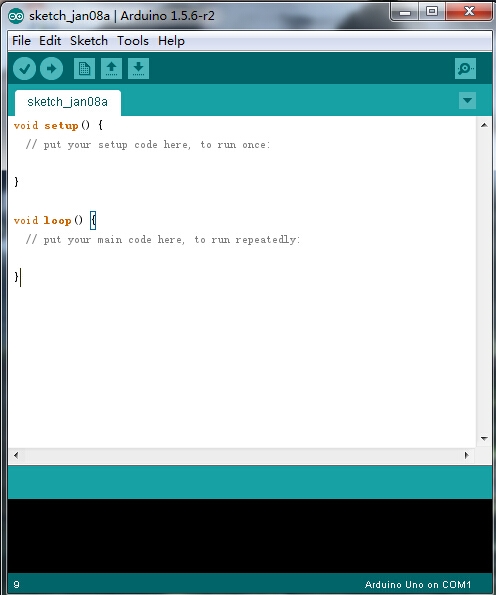The width and height of the screenshot is (496, 595).
Task: Expand the tab options dropdown arrow
Action: click(468, 101)
